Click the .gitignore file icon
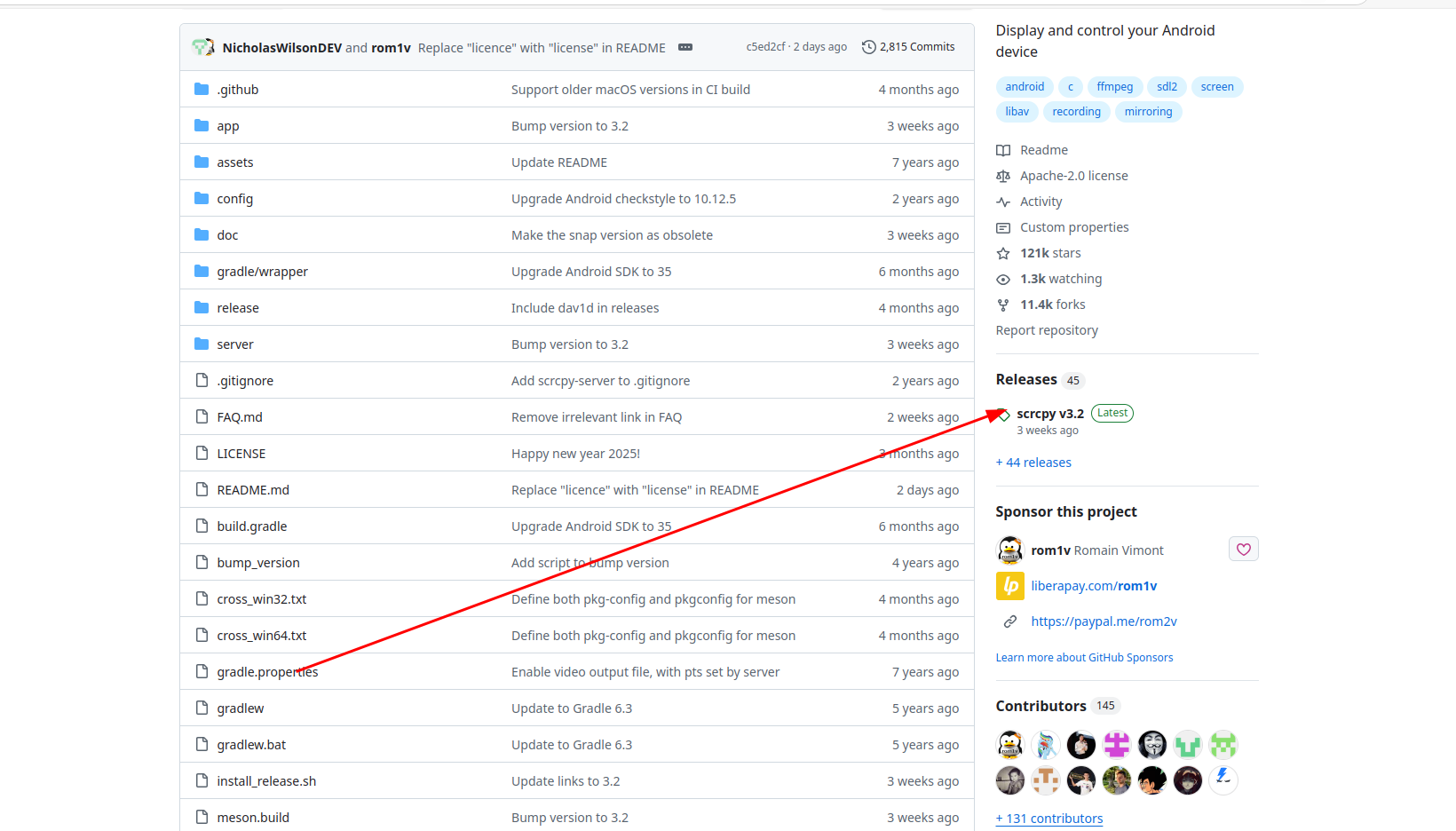Image resolution: width=1456 pixels, height=831 pixels. (202, 380)
